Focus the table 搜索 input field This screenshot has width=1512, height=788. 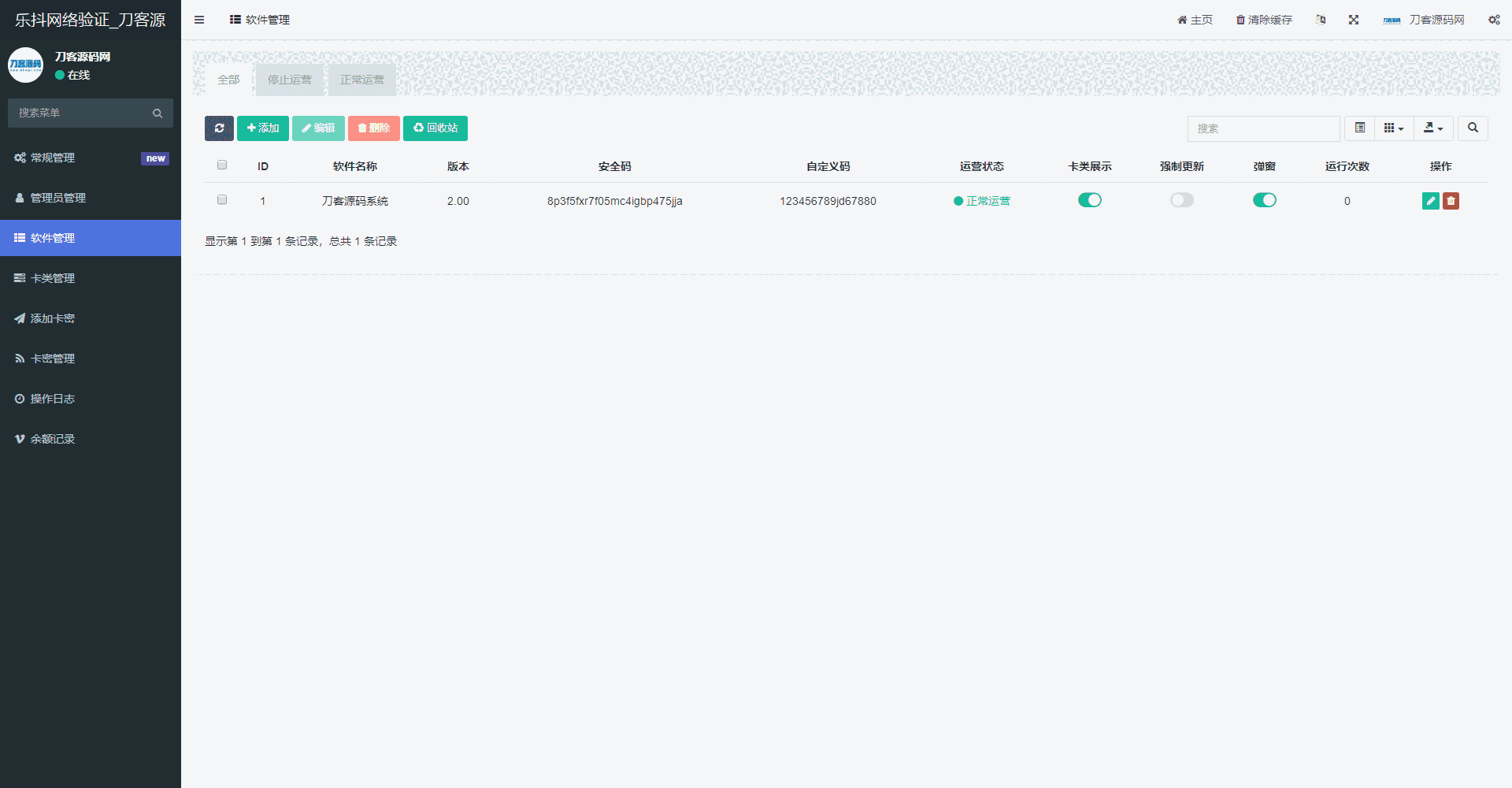(x=1263, y=128)
